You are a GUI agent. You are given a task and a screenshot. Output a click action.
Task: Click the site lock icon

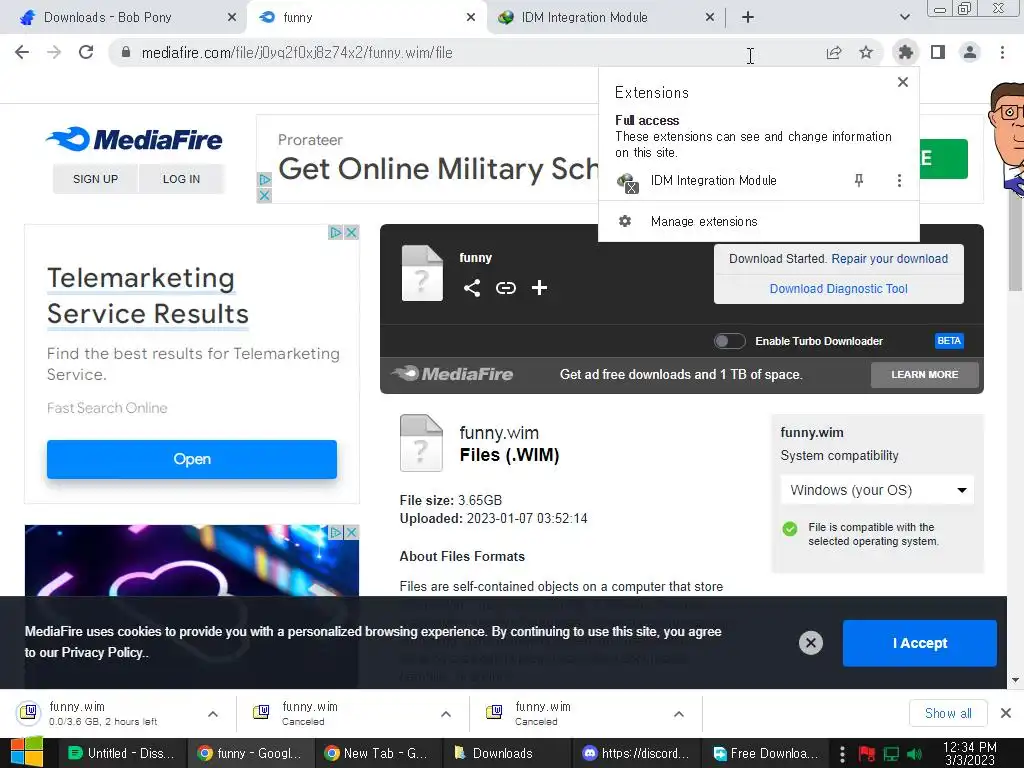coord(126,52)
